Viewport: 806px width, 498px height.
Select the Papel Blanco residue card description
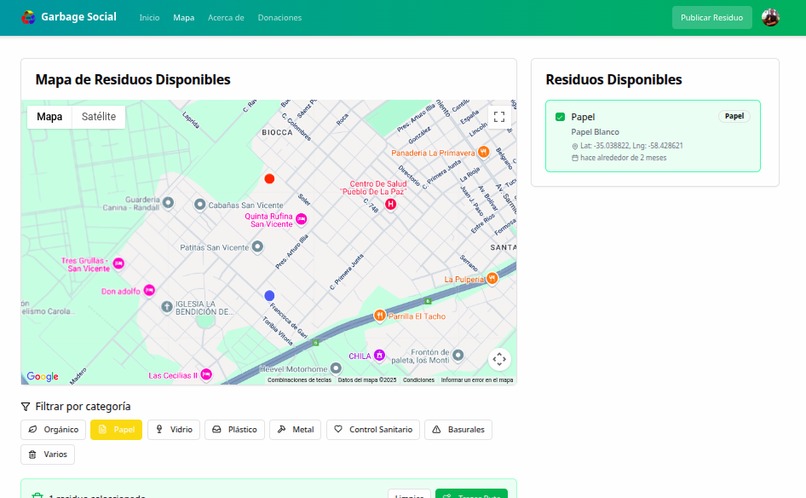tap(595, 132)
